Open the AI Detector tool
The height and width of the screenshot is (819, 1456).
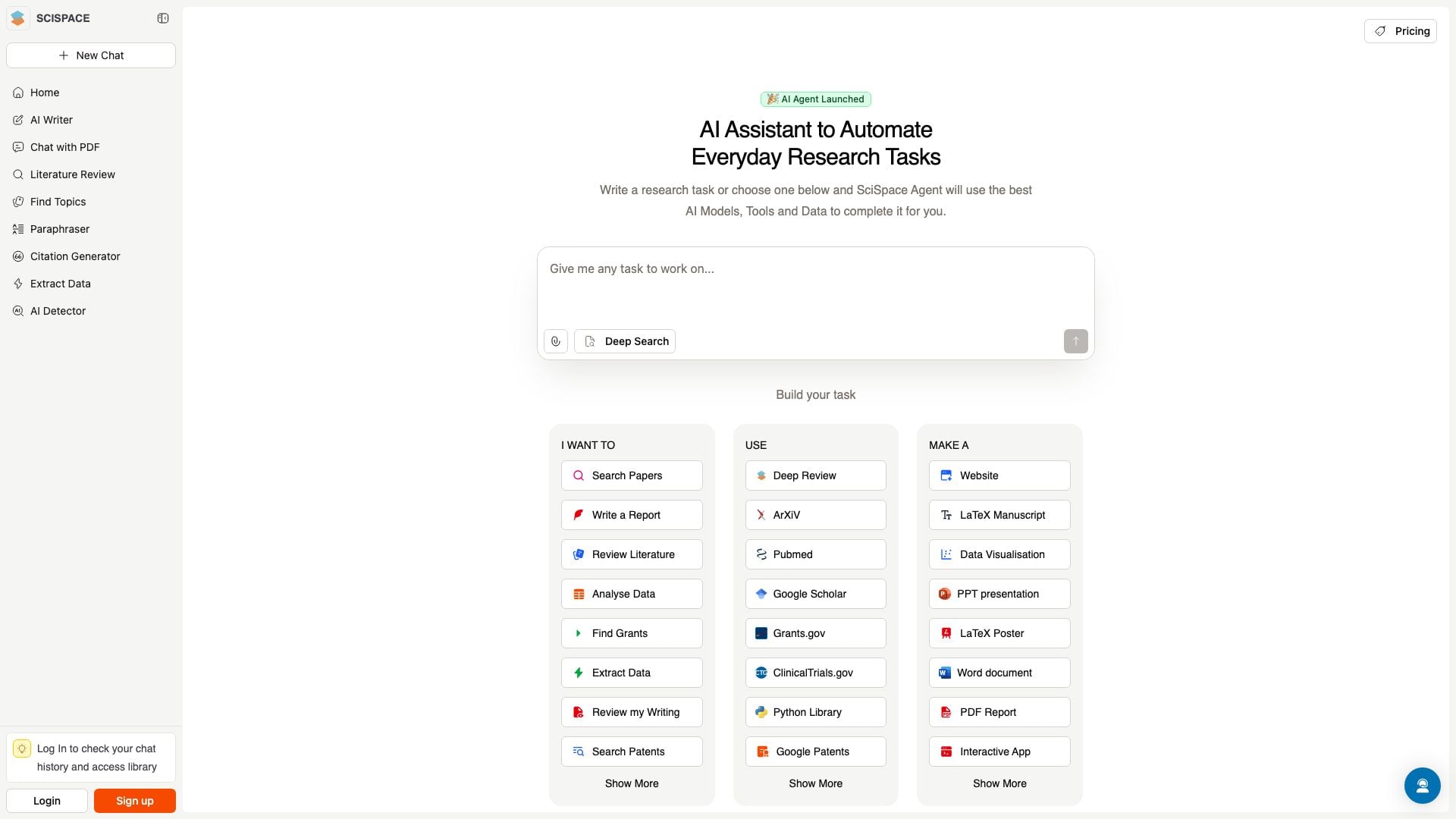58,311
